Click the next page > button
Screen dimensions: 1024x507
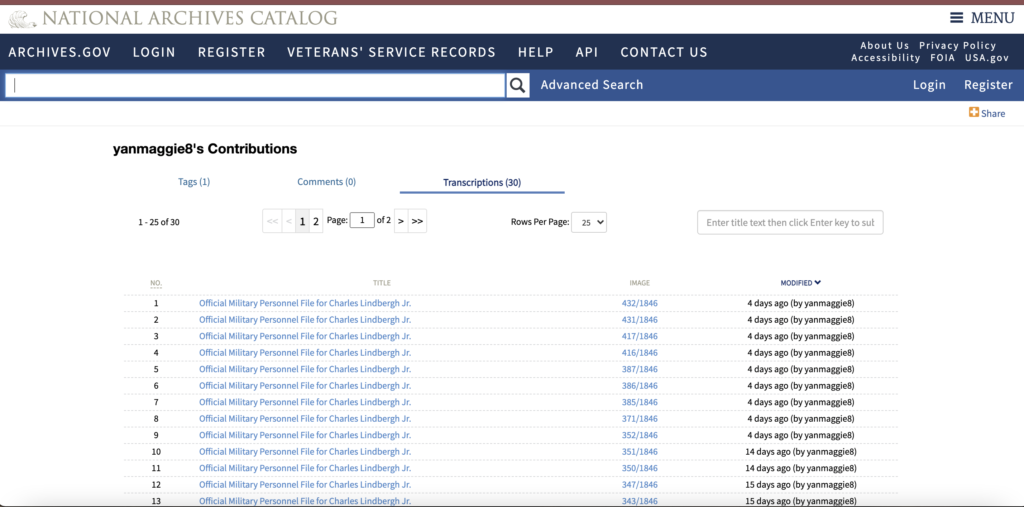pyautogui.click(x=401, y=221)
